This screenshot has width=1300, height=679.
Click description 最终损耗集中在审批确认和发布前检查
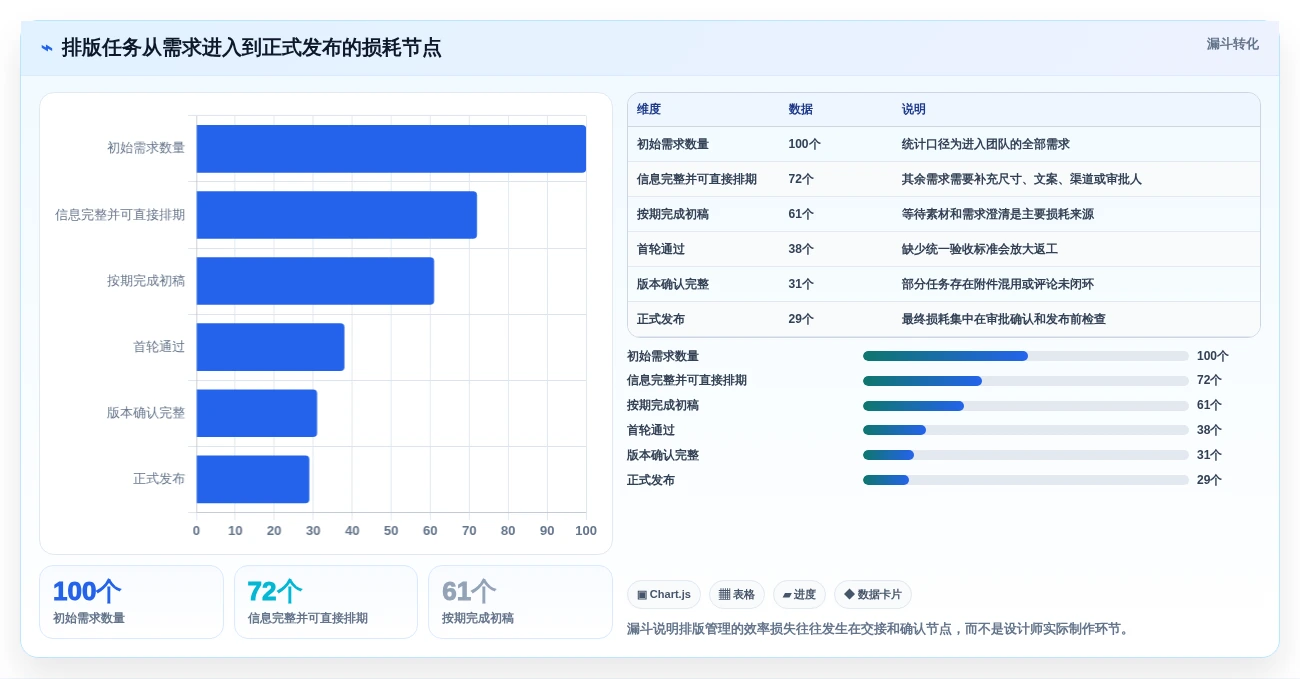point(1004,319)
